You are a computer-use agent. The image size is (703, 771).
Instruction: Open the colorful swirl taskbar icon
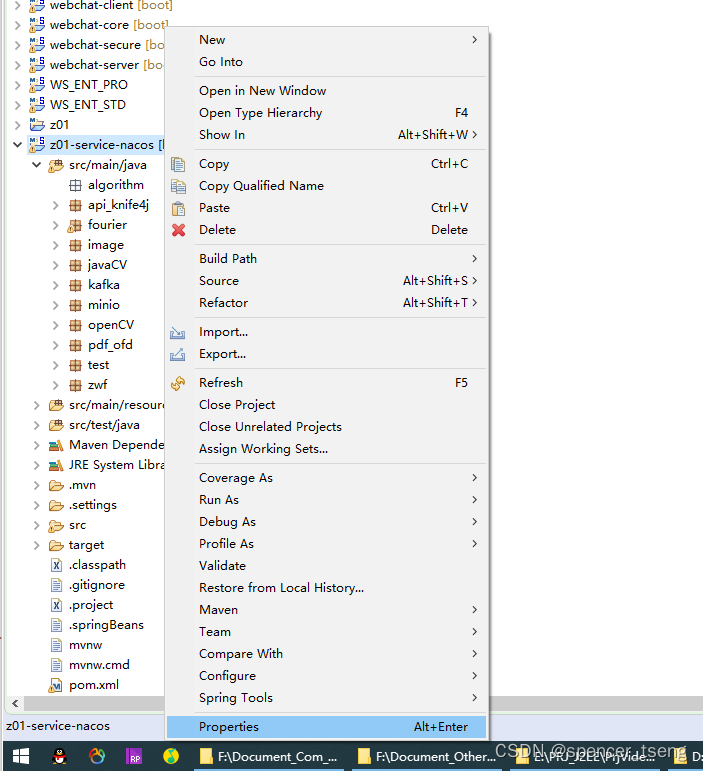[x=97, y=756]
